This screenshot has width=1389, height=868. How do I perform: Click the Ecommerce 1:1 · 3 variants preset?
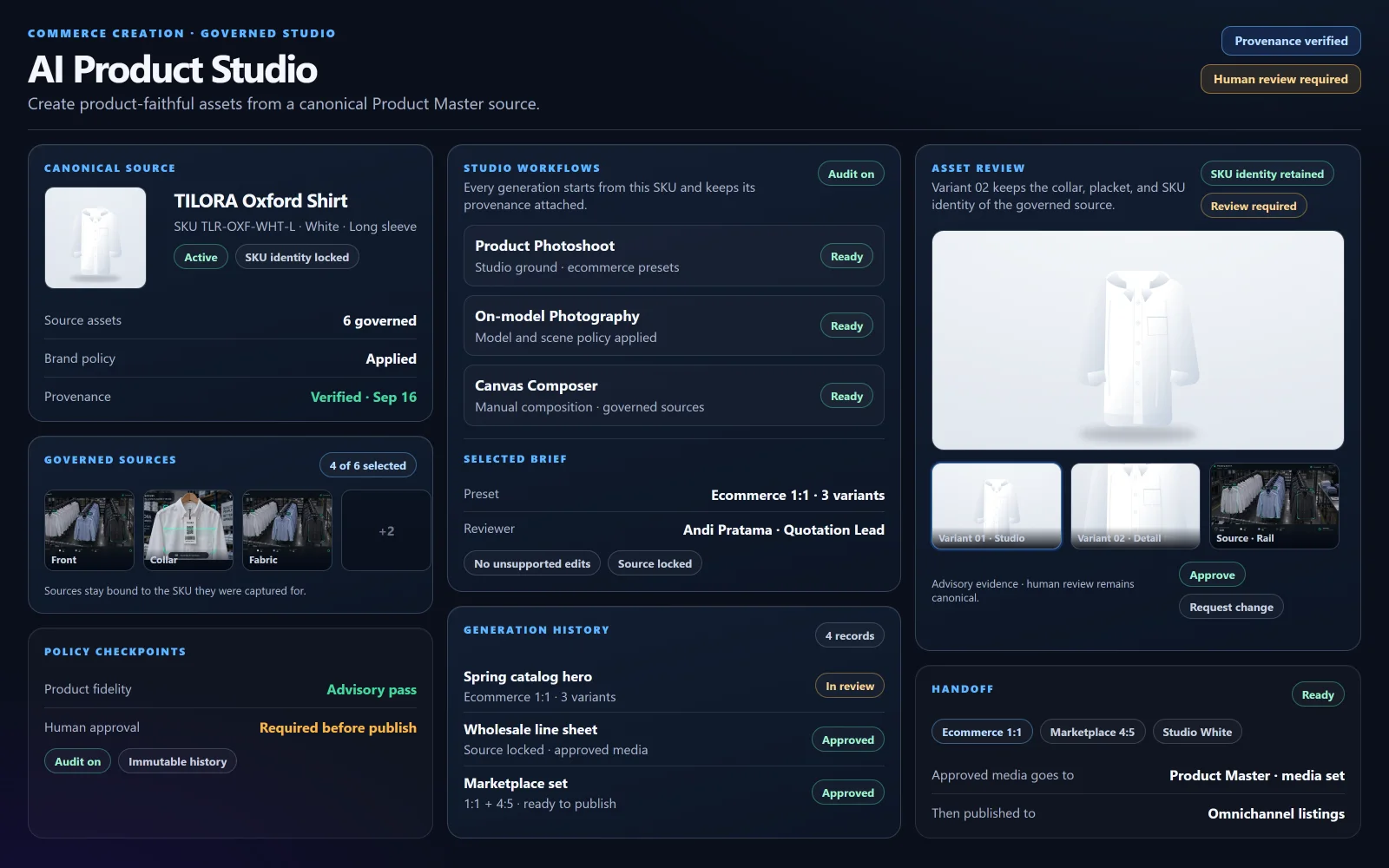[798, 495]
